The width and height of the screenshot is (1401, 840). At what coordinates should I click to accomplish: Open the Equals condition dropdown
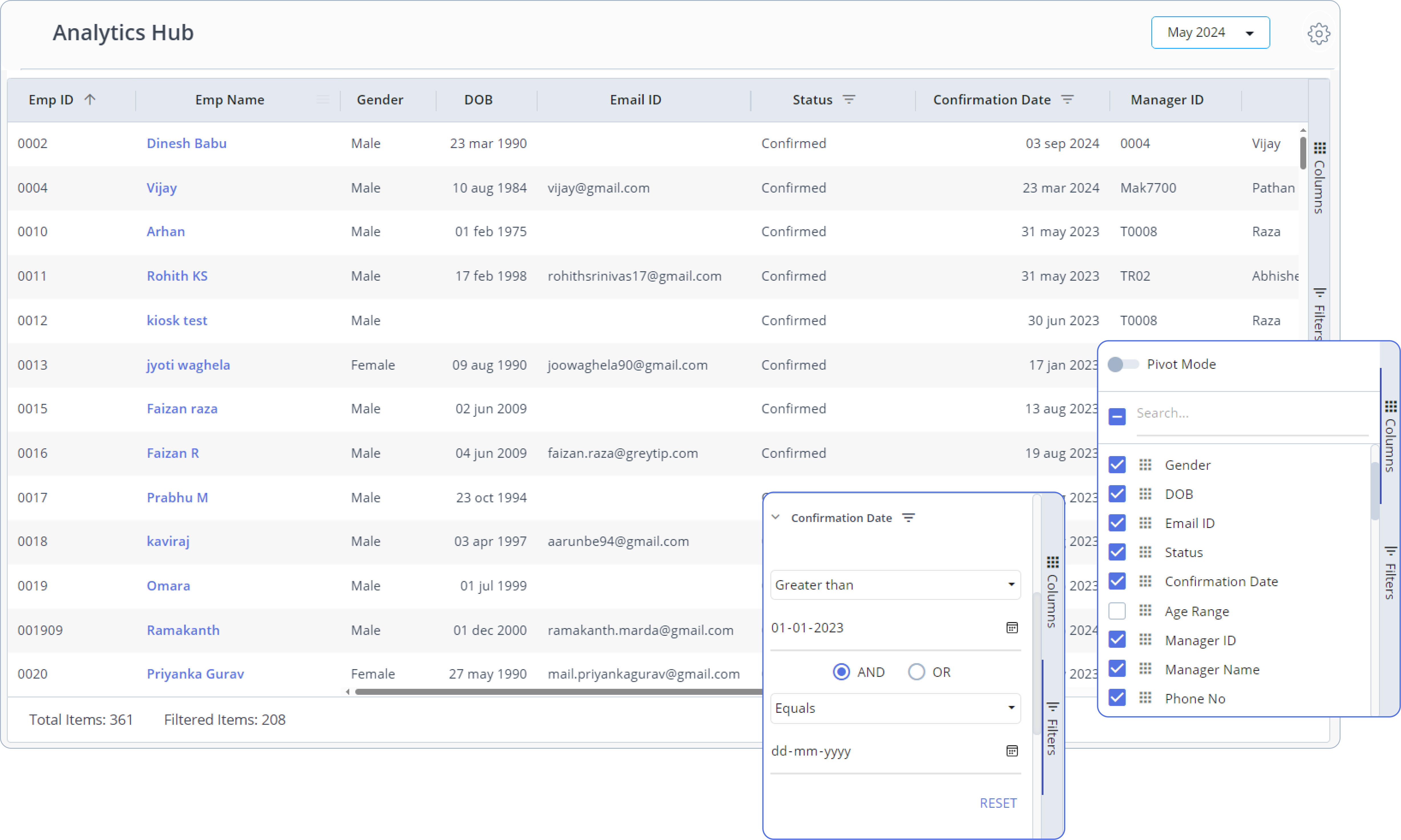point(895,708)
